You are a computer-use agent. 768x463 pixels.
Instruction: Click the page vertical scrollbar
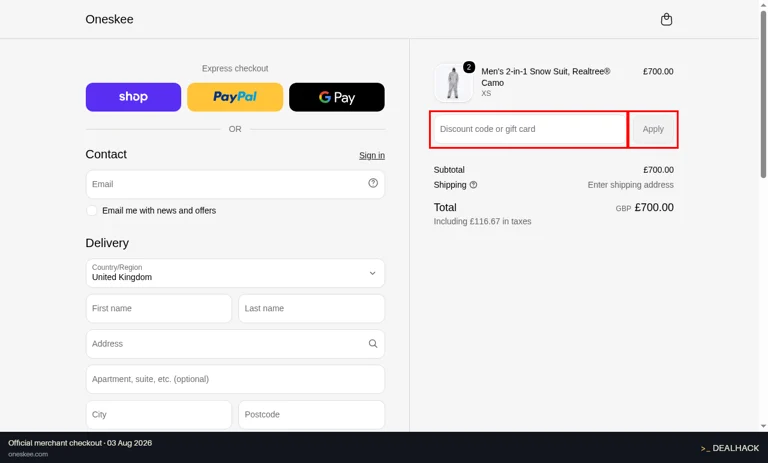pos(763,93)
